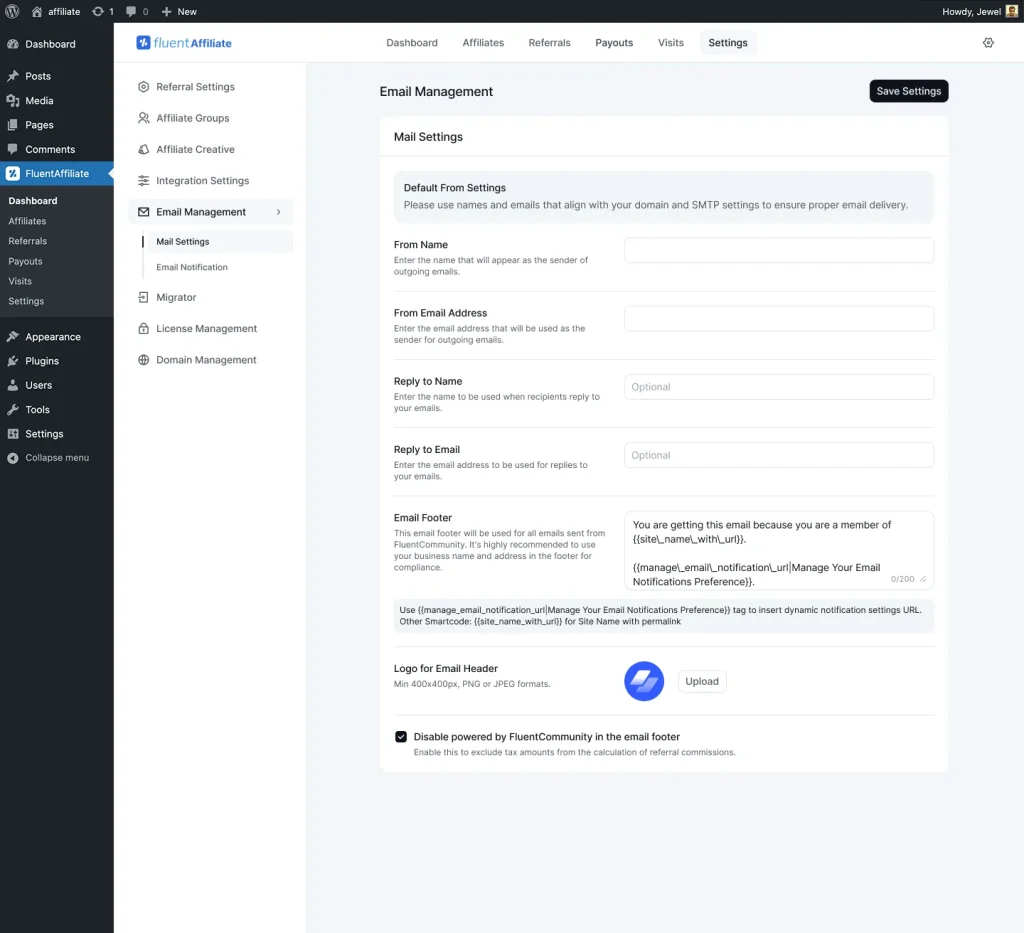This screenshot has width=1024, height=933.
Task: Switch to the Payouts tab
Action: (614, 42)
